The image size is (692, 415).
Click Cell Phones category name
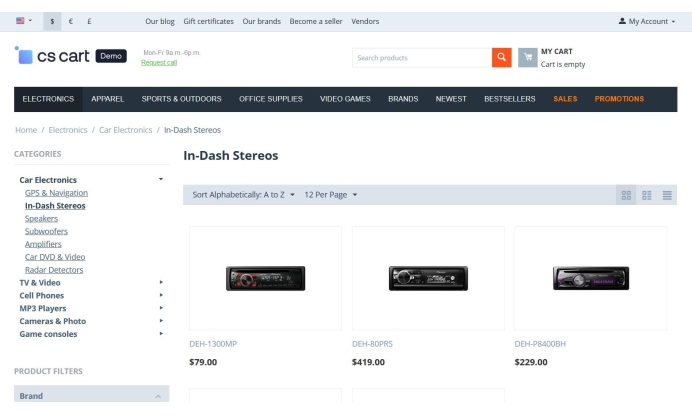(x=41, y=295)
